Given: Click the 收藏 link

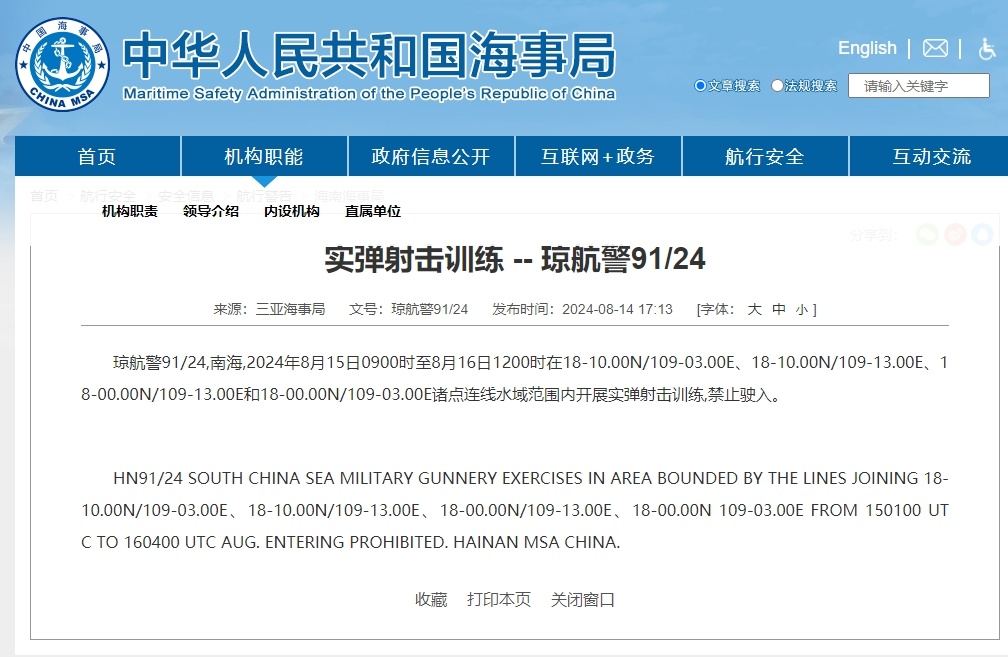Looking at the screenshot, I should pos(431,600).
